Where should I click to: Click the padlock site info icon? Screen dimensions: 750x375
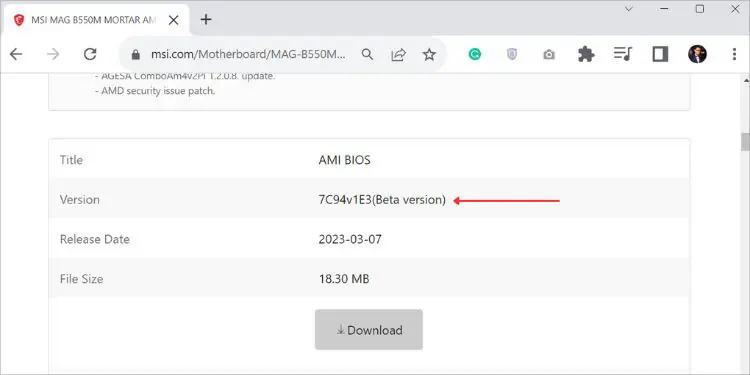tap(135, 55)
